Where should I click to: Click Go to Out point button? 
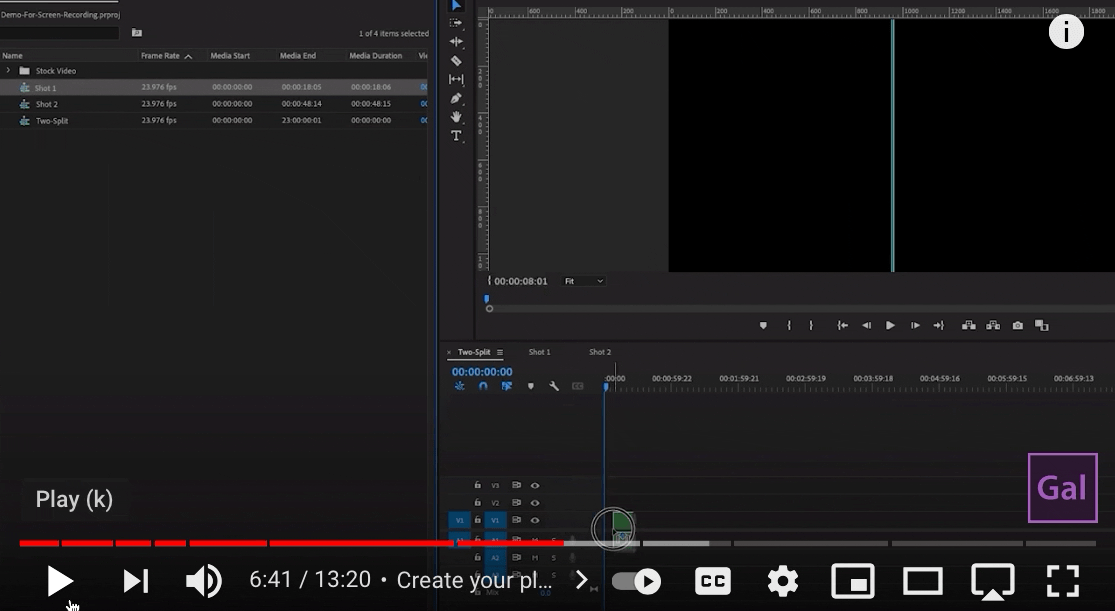(939, 325)
